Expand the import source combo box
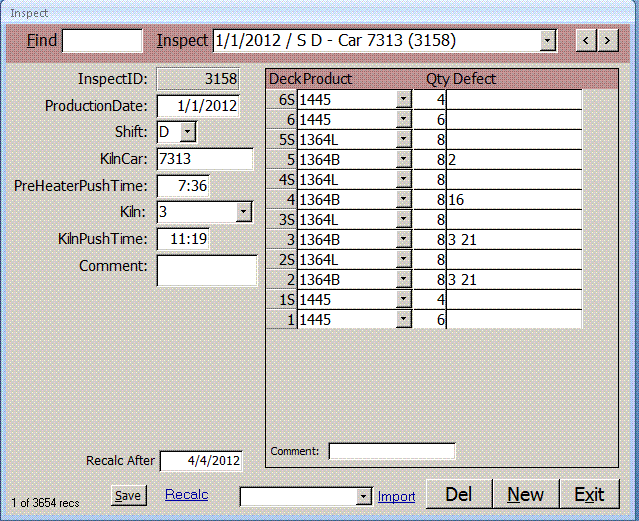The width and height of the screenshot is (639, 521). [x=364, y=497]
